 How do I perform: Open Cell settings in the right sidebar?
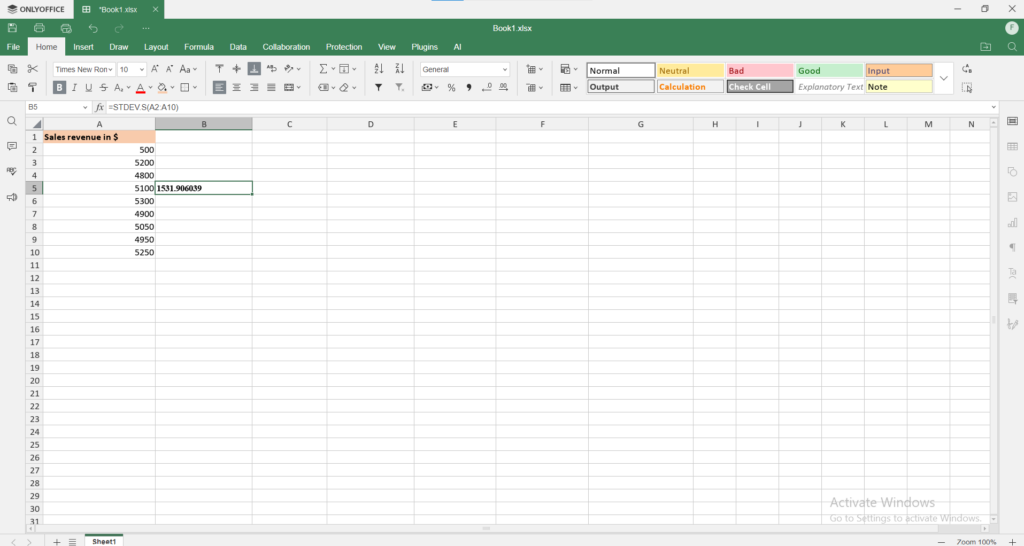coord(1012,121)
